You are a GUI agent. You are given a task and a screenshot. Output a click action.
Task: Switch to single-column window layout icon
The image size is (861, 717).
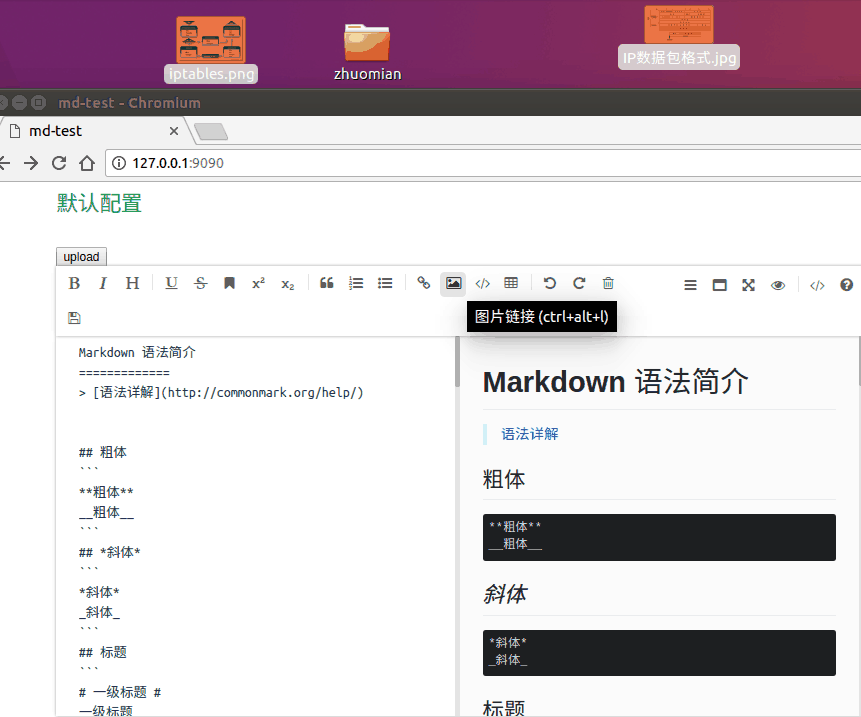coord(719,285)
